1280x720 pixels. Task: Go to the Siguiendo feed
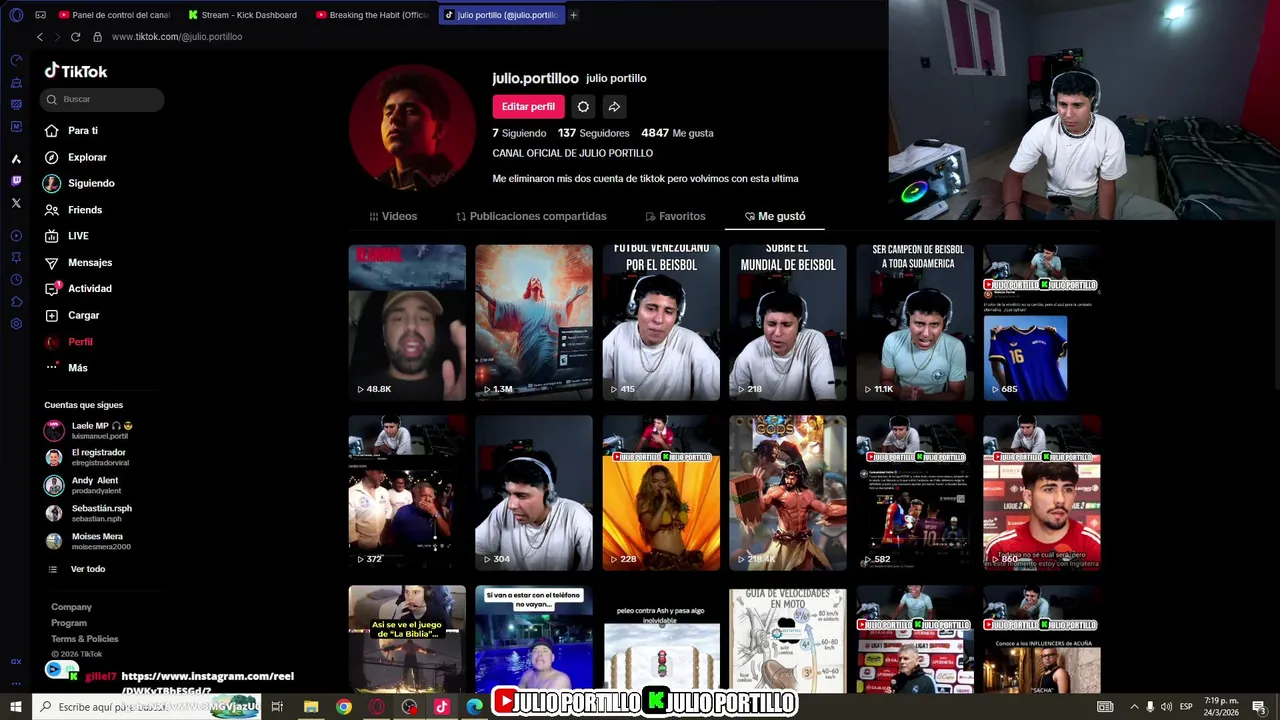79,183
